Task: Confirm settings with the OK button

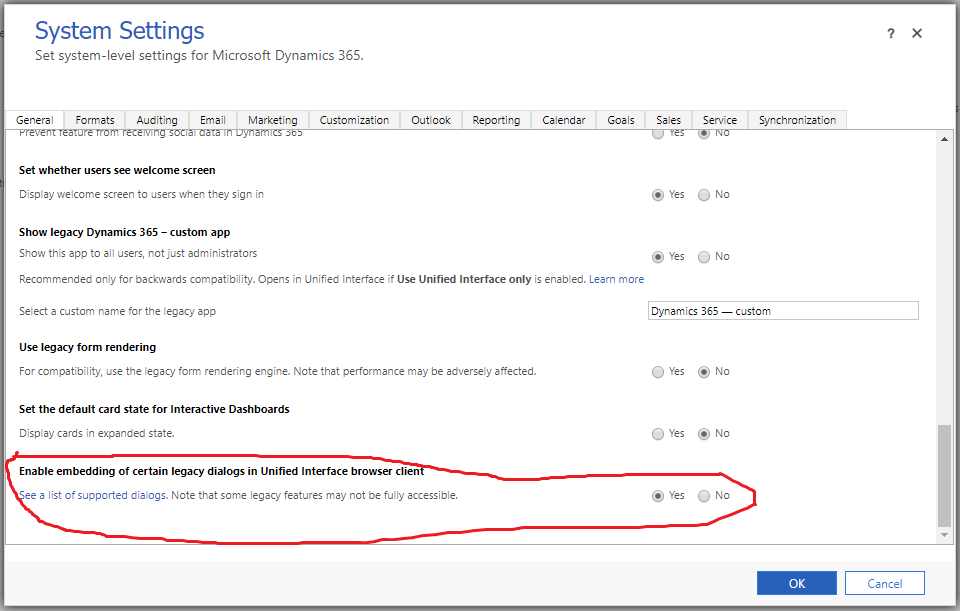Action: tap(797, 583)
